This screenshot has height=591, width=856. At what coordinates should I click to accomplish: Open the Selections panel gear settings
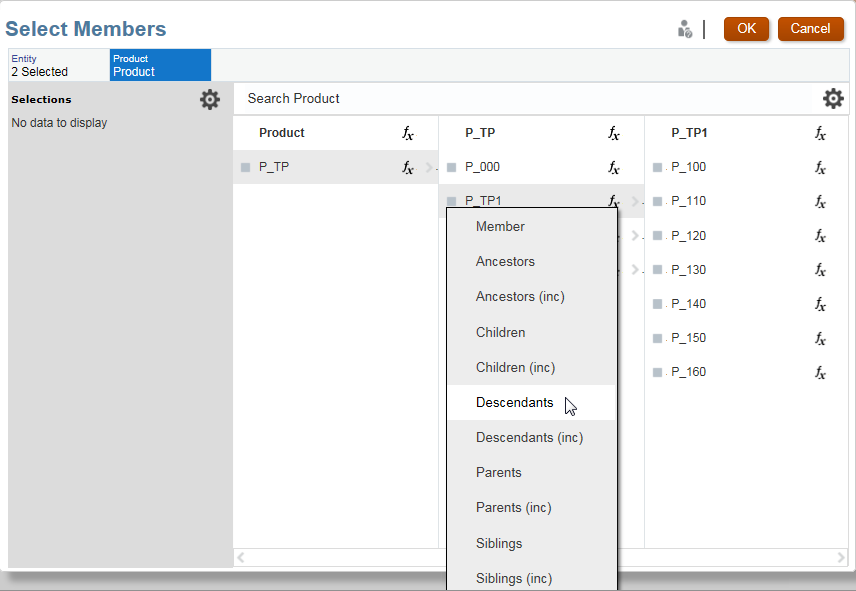[x=210, y=99]
